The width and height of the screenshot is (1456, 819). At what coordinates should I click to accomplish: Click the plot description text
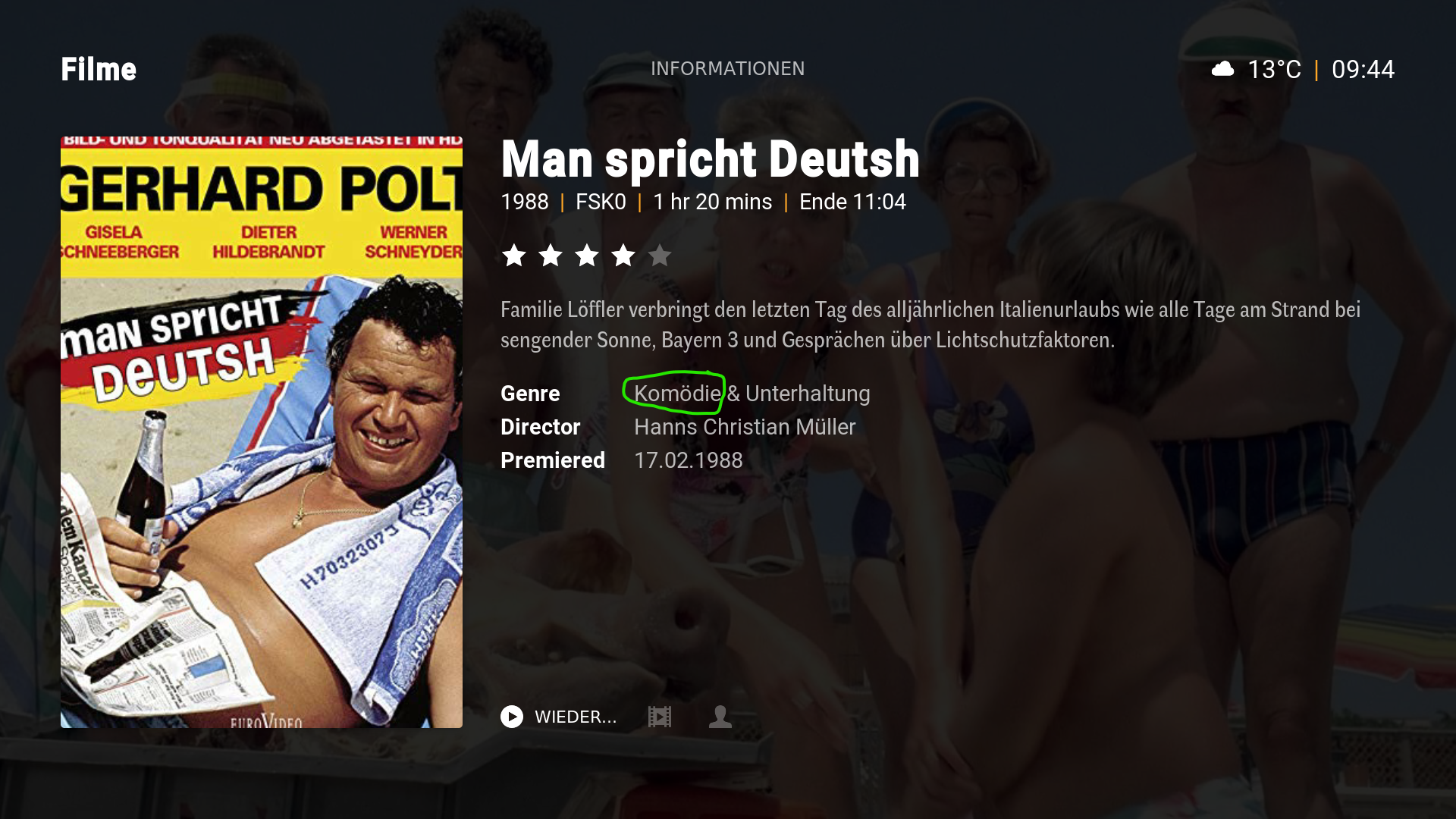[x=930, y=325]
